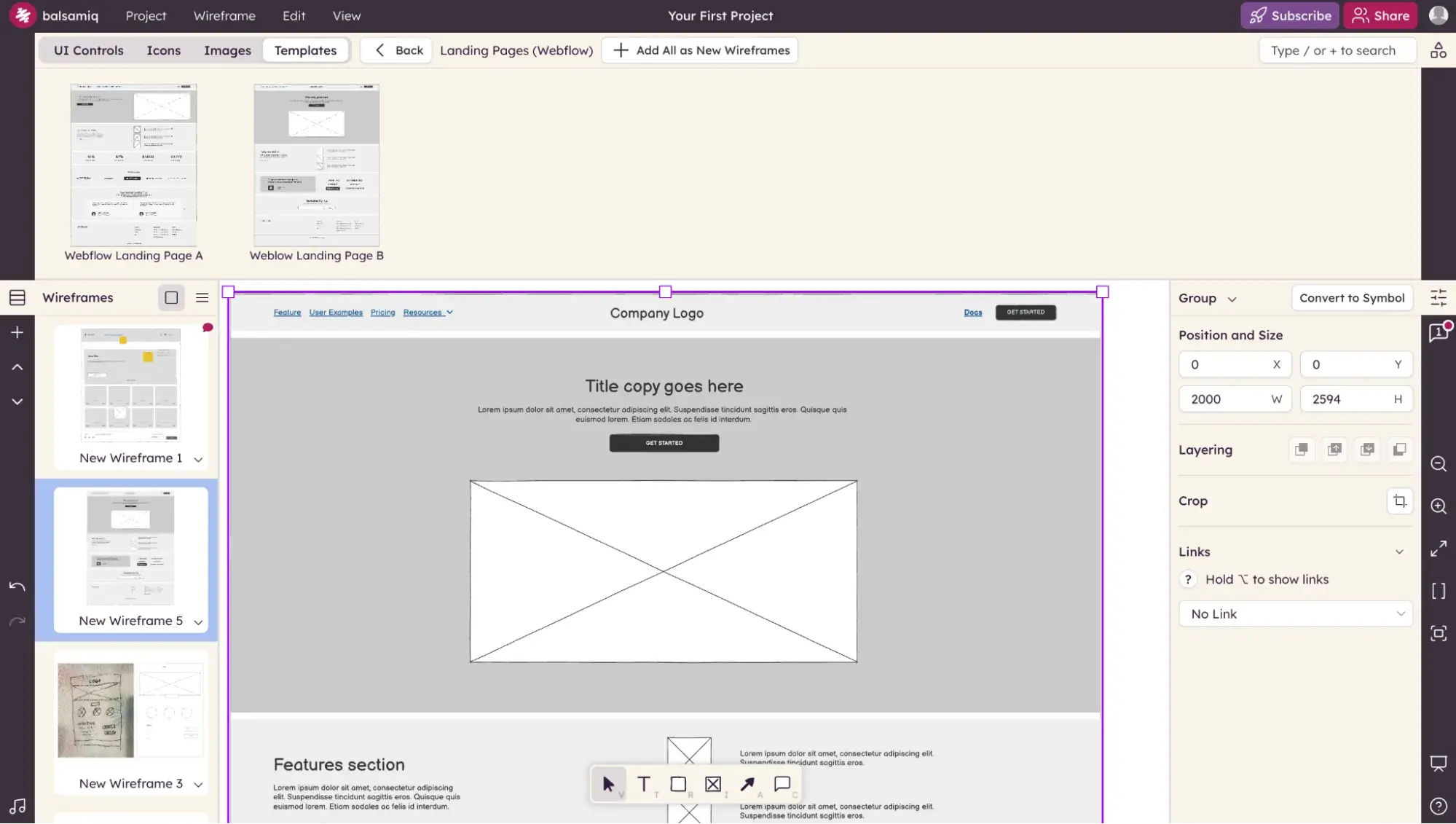Viewport: 1456px width, 824px height.
Task: Switch to the UI Controls tab
Action: (x=88, y=50)
